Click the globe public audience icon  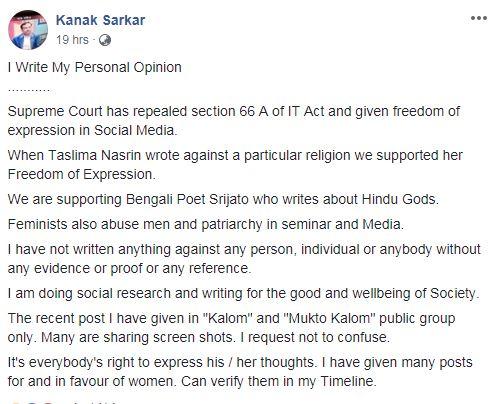pyautogui.click(x=105, y=40)
